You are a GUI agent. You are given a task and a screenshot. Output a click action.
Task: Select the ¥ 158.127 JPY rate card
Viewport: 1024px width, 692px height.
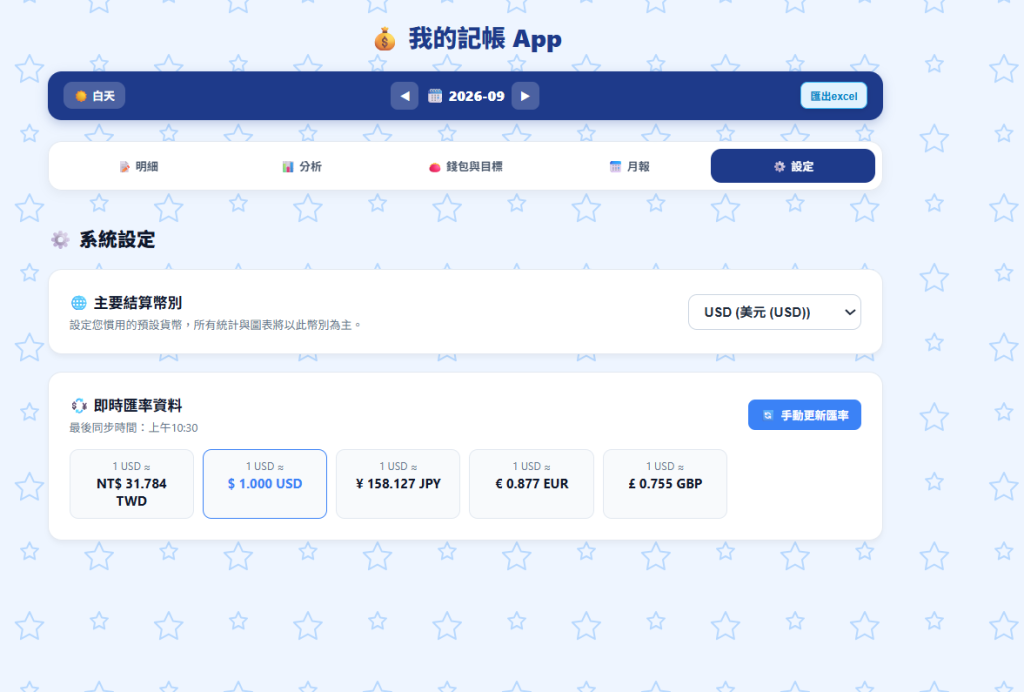[398, 484]
